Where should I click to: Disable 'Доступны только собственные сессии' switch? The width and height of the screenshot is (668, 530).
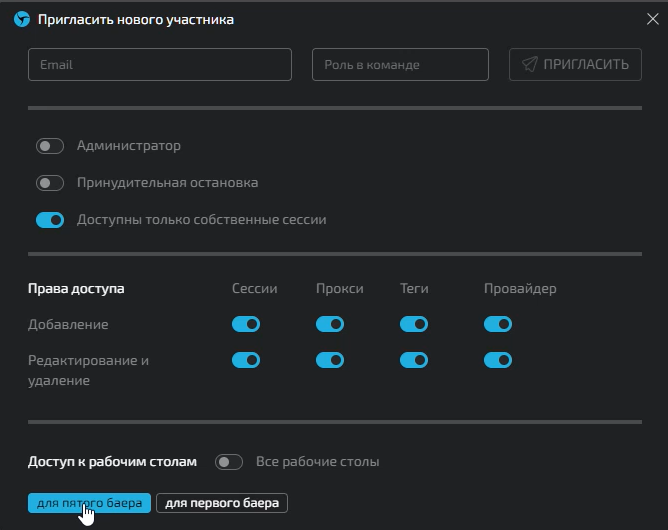pyautogui.click(x=50, y=220)
